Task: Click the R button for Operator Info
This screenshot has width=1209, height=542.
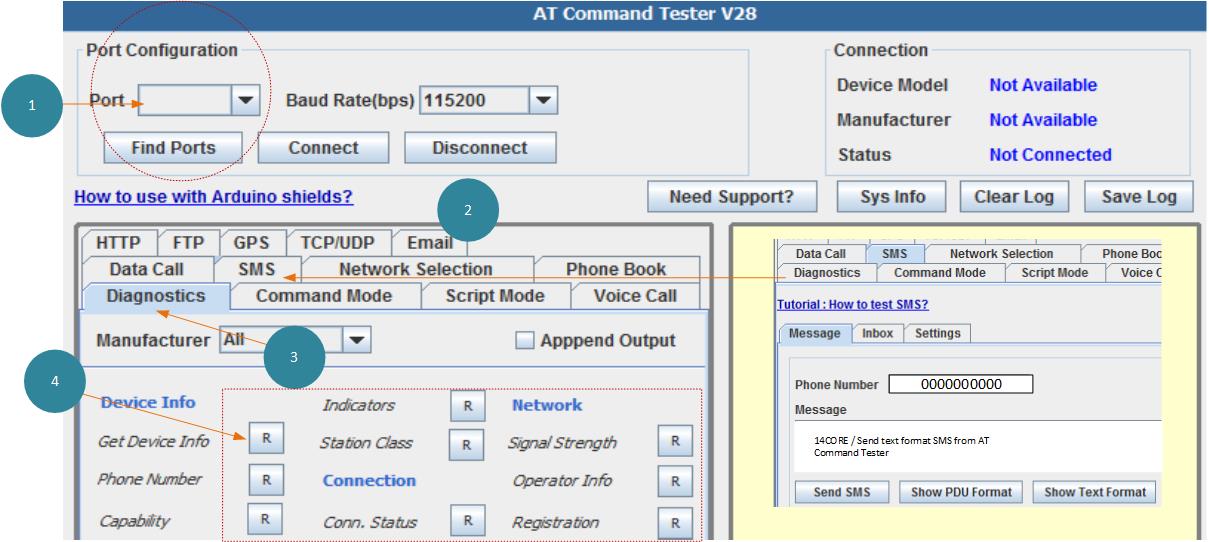Action: (674, 481)
